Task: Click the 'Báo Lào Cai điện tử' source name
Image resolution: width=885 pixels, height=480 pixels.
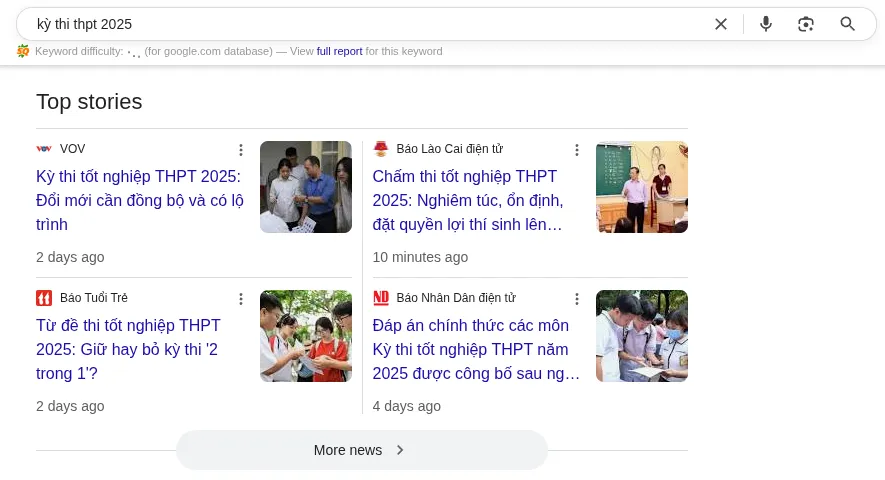Action: [449, 149]
